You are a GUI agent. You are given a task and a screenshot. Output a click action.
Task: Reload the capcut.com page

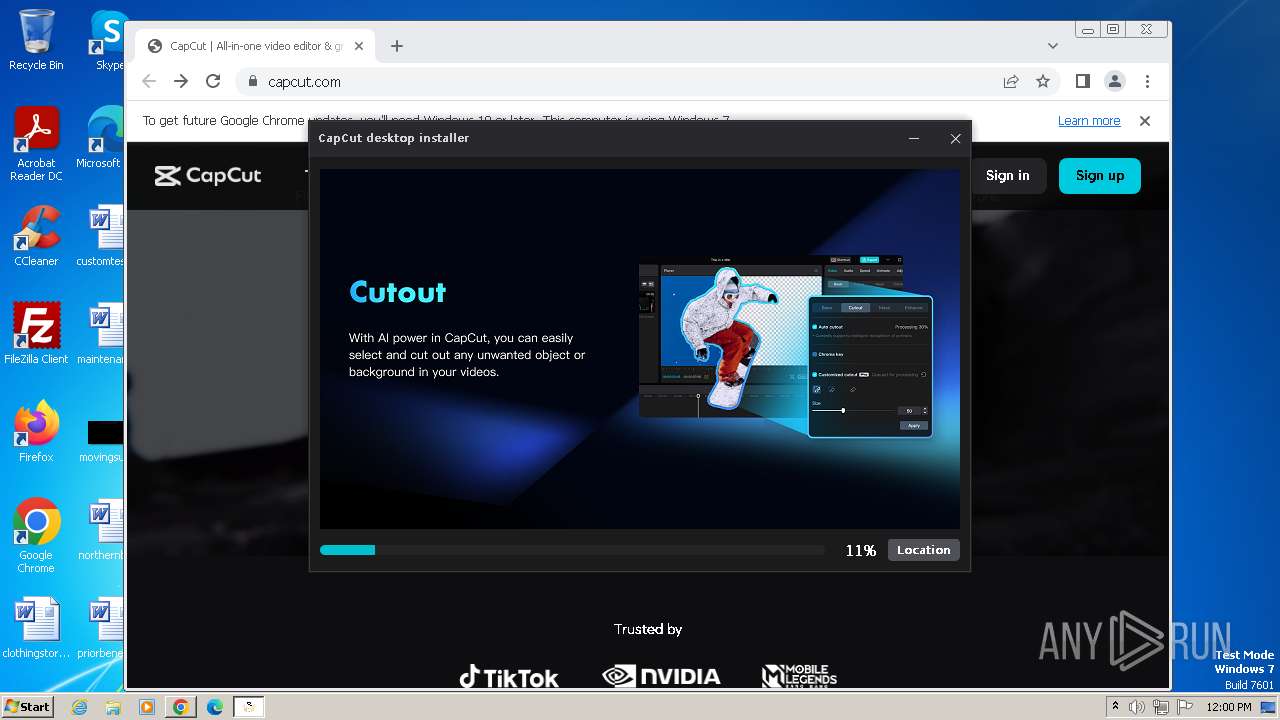213,82
